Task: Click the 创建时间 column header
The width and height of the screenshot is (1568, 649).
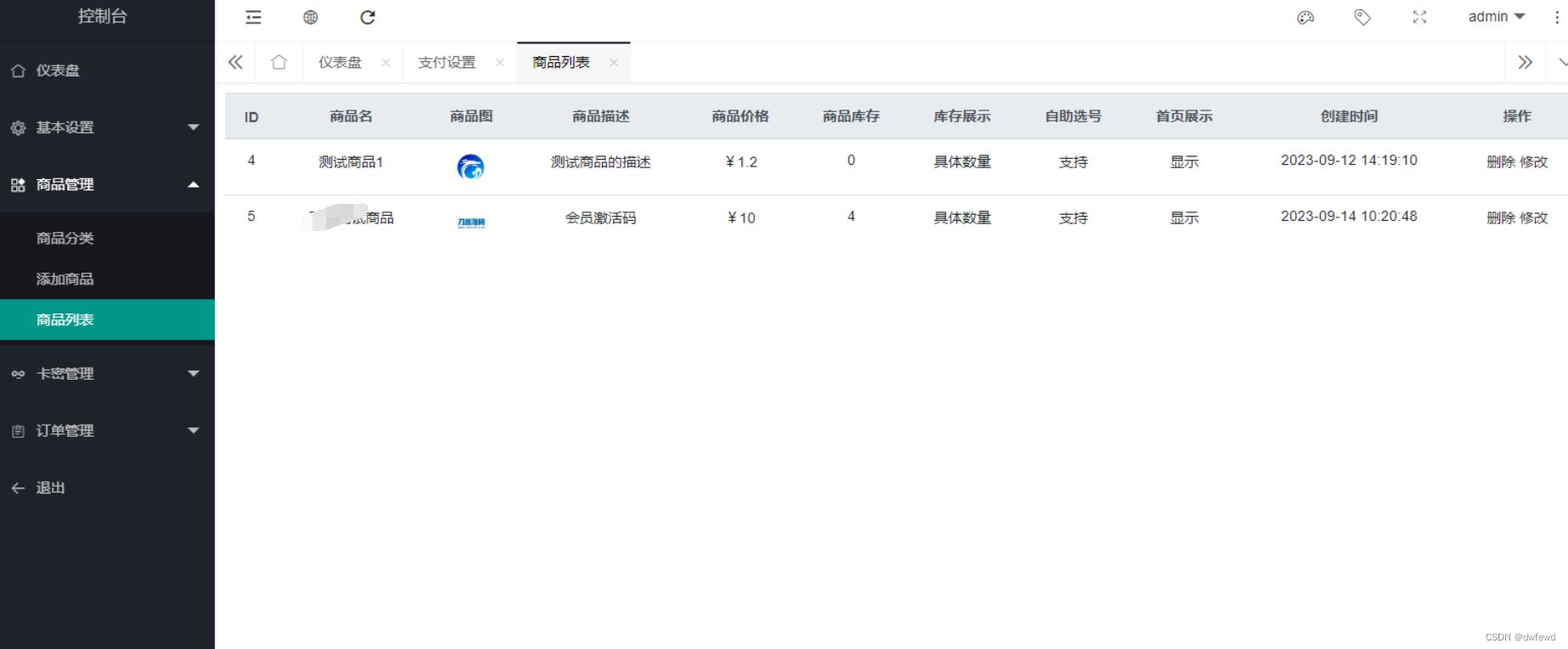Action: tap(1349, 116)
